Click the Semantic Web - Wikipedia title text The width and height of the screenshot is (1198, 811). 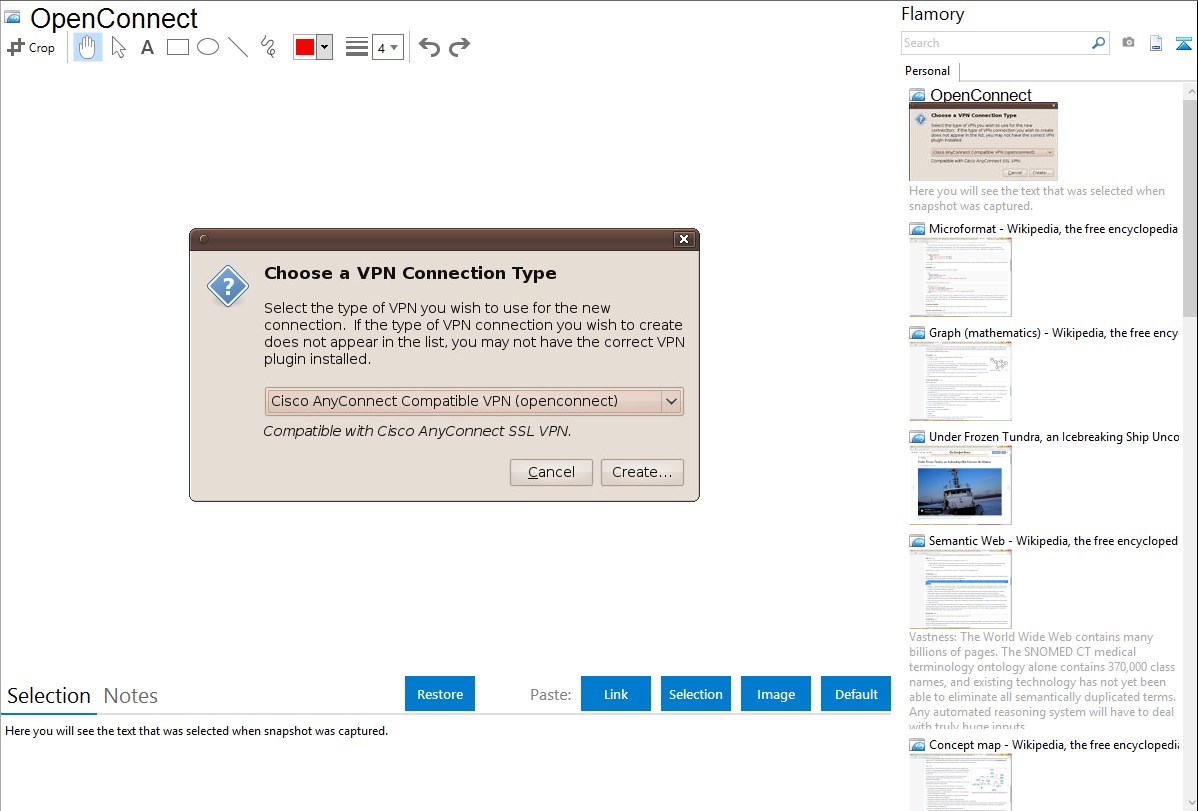(x=1053, y=540)
